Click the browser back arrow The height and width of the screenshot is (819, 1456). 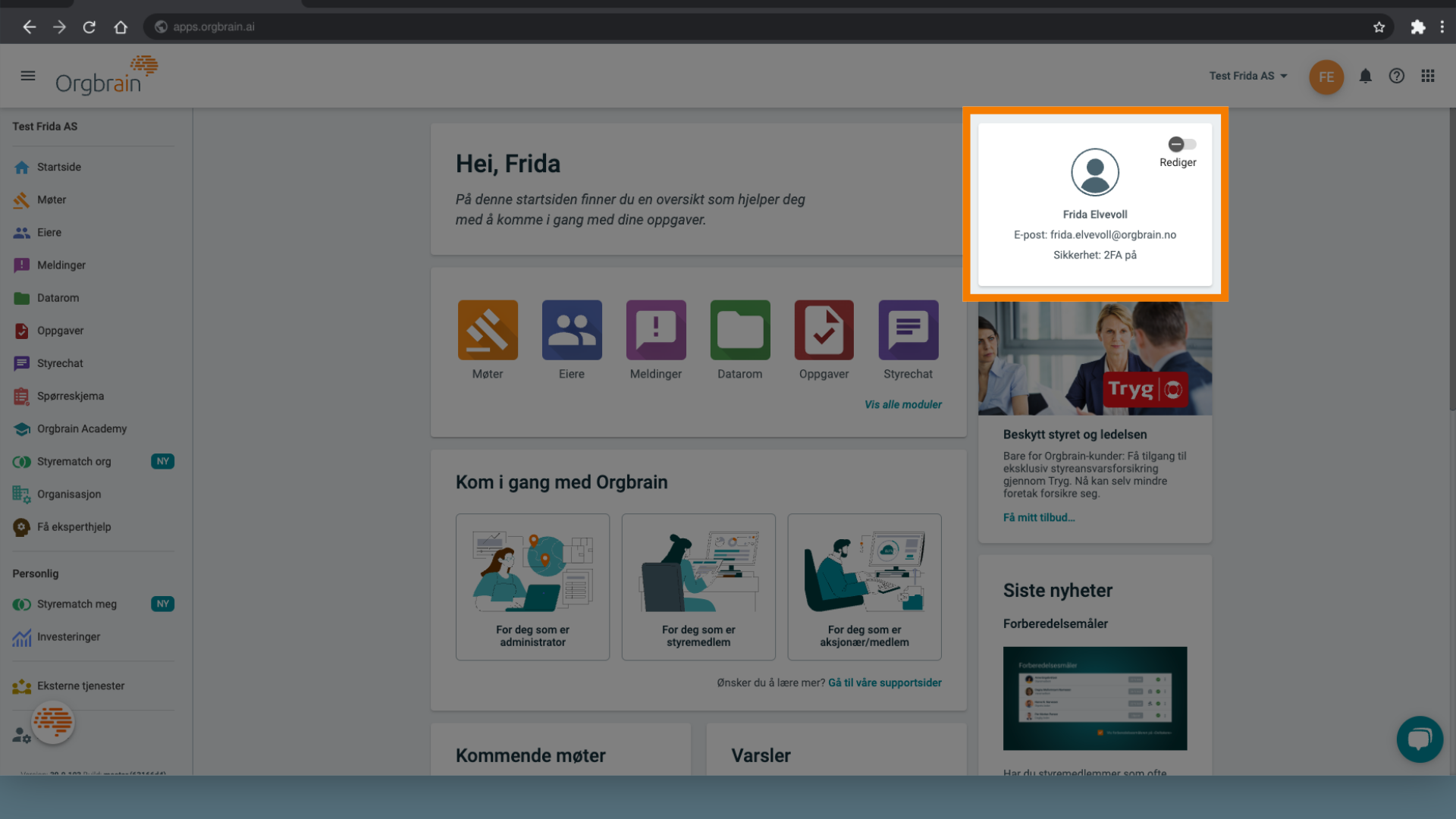29,27
